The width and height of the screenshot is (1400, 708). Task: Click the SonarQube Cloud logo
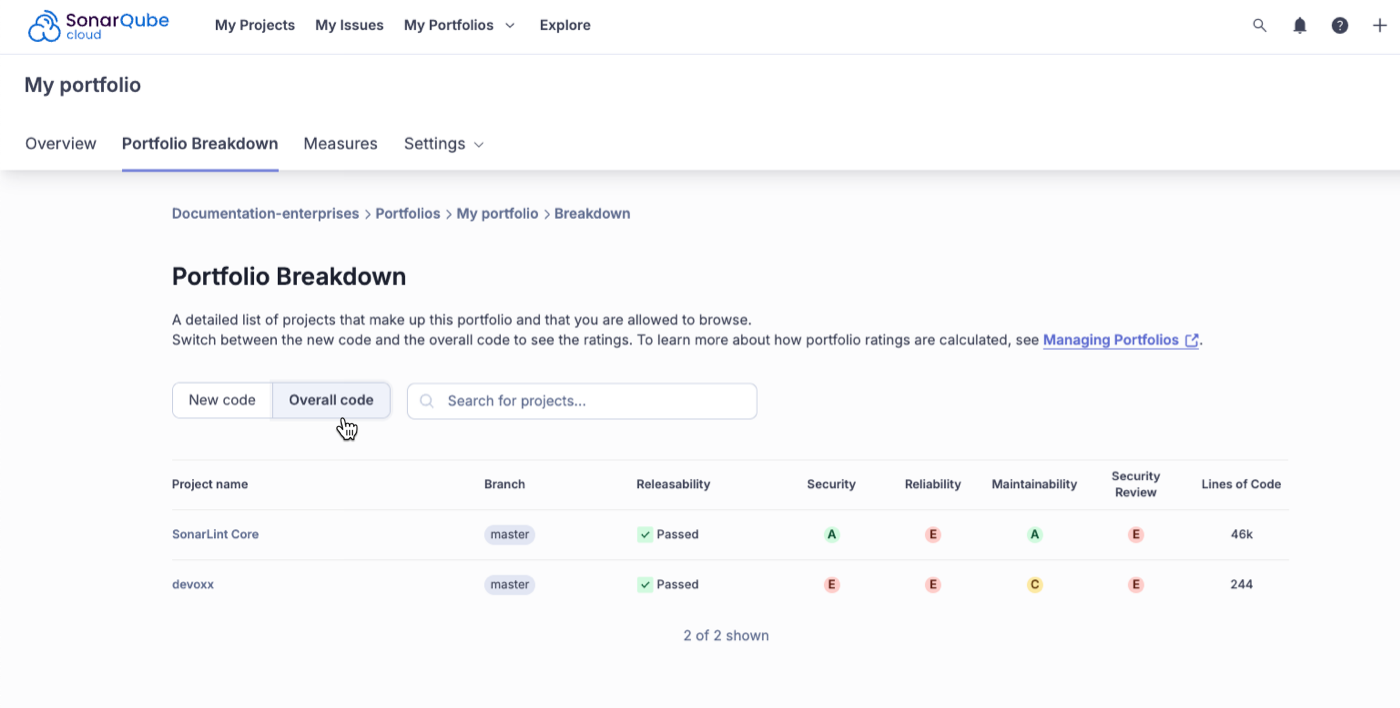98,24
